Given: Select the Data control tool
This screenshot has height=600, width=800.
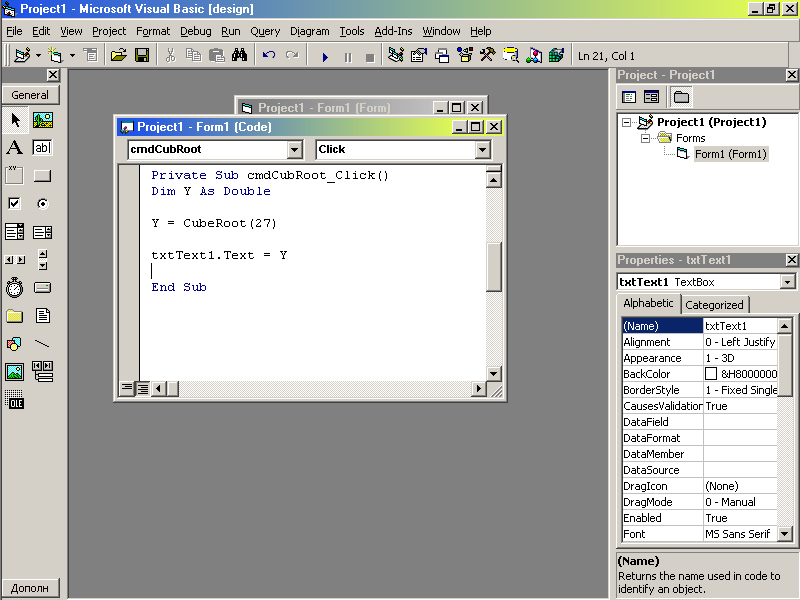Looking at the screenshot, I should point(43,371).
